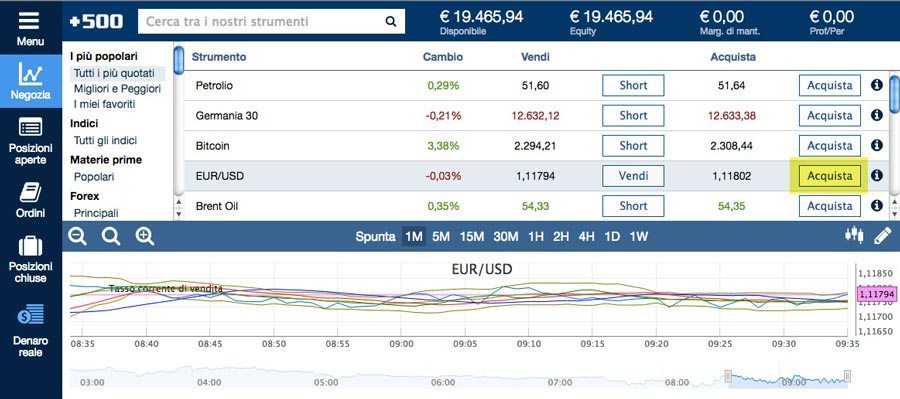Select the 5M chart timeframe

tap(441, 237)
